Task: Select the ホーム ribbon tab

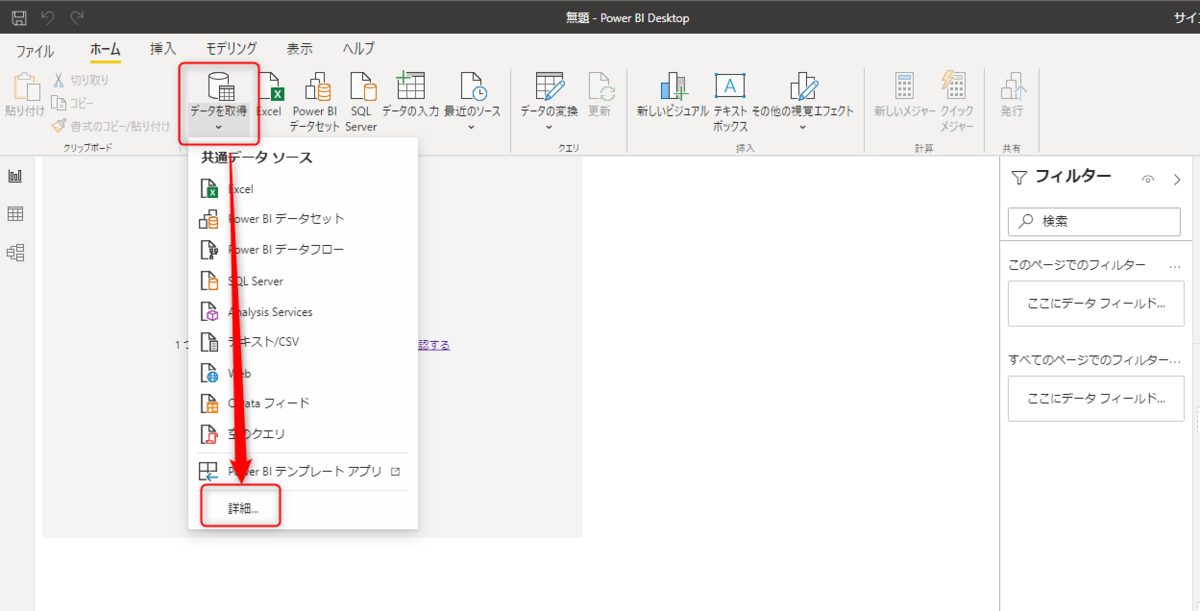Action: coord(105,49)
